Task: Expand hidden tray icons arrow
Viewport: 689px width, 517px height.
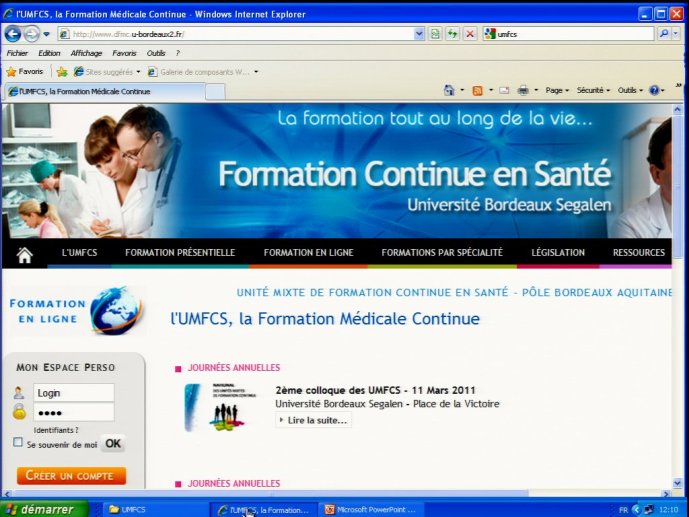Action: (636, 510)
